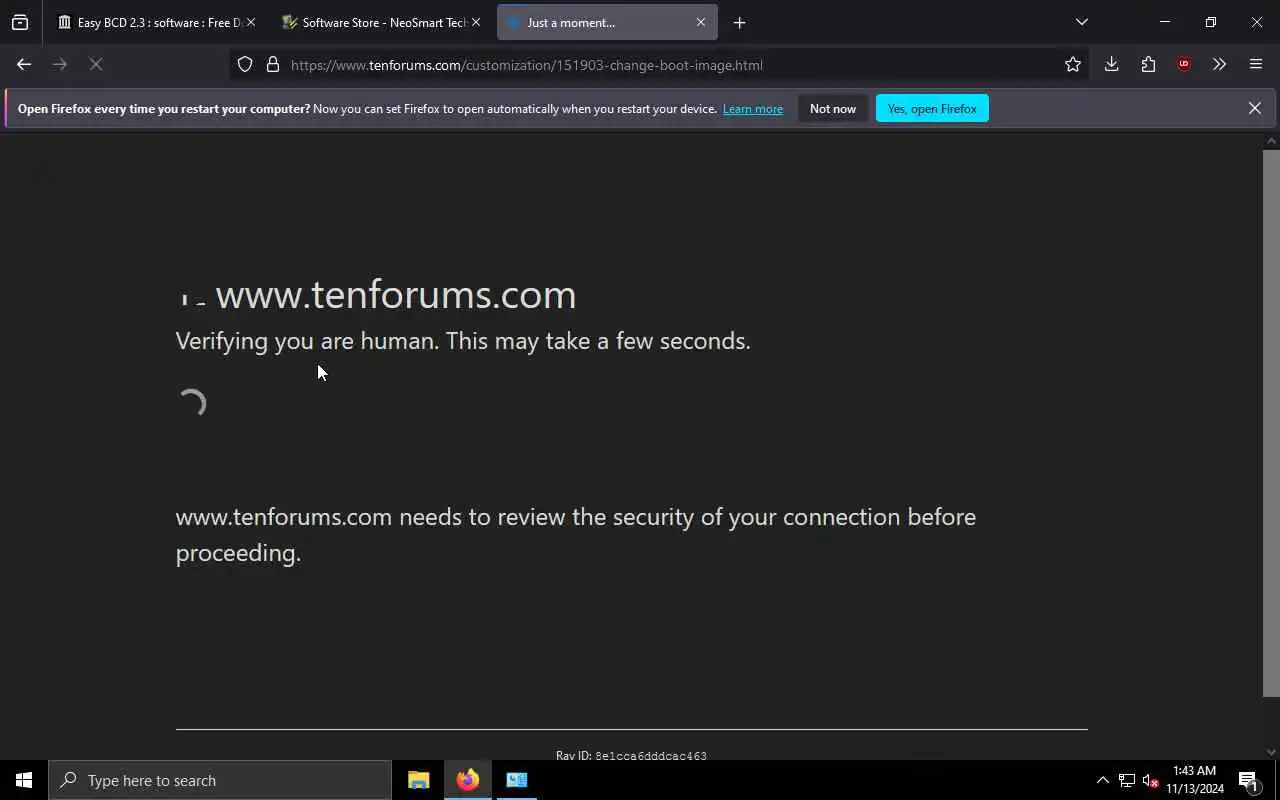Close the Easy BCD 2.3 tab
This screenshot has height=800, width=1280.
[250, 22]
